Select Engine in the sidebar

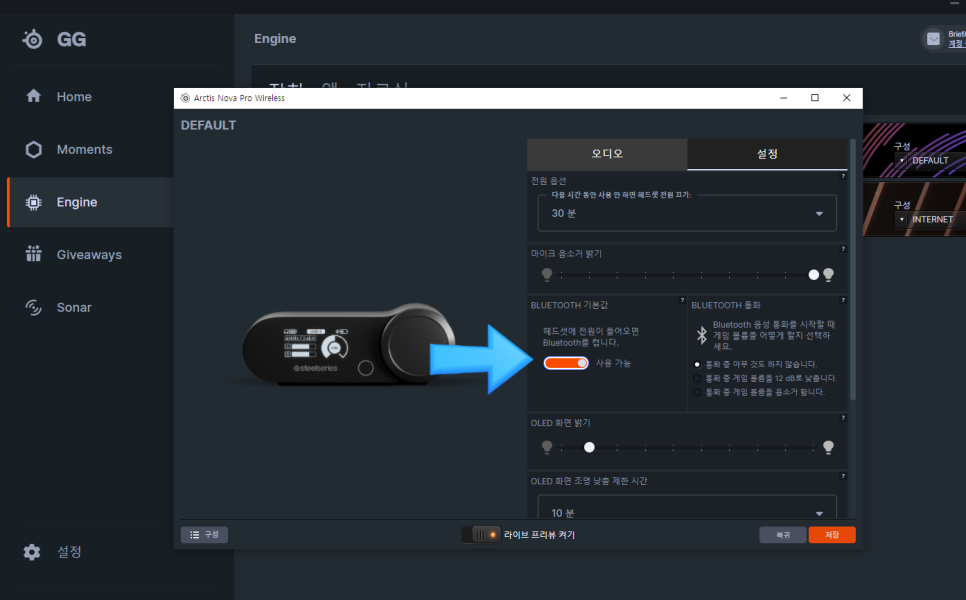[90, 202]
